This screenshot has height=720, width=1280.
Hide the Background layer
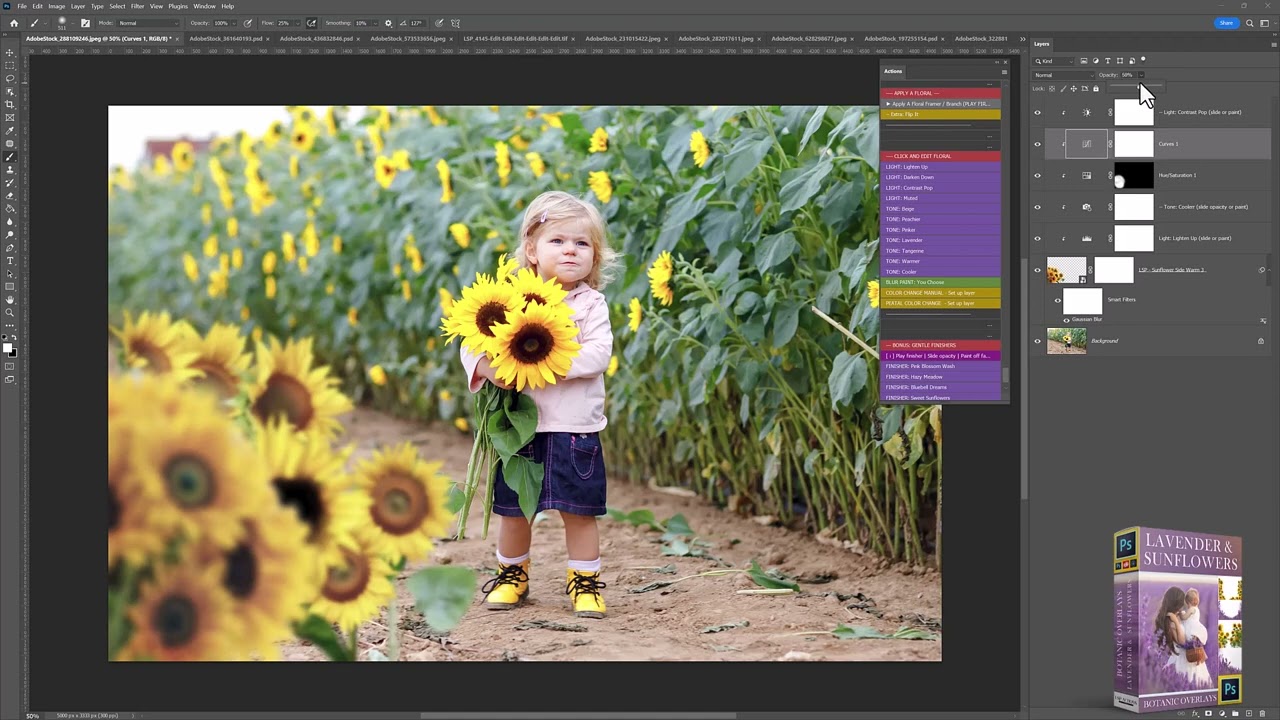tap(1037, 341)
